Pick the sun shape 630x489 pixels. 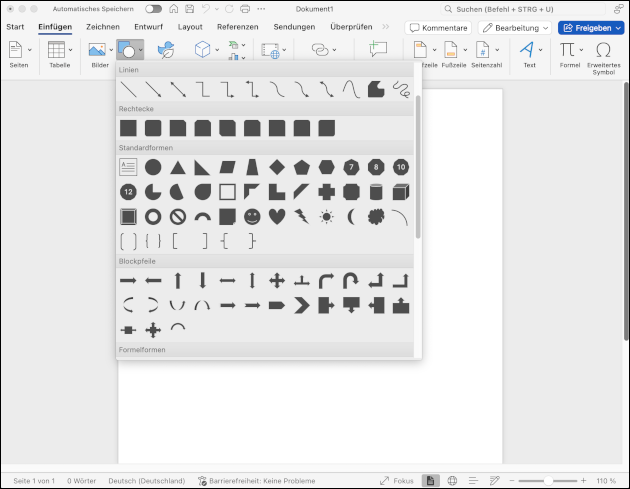click(x=327, y=217)
